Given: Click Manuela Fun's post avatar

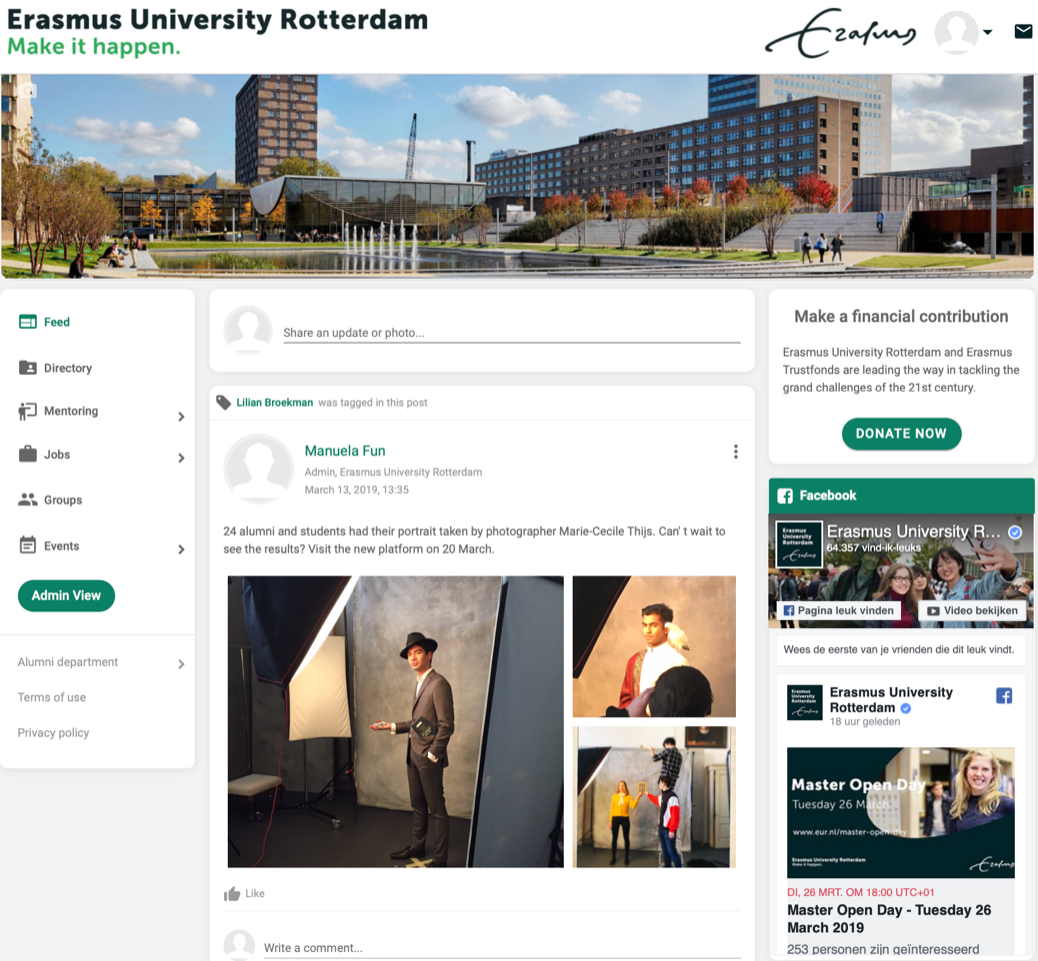Looking at the screenshot, I should click(258, 469).
